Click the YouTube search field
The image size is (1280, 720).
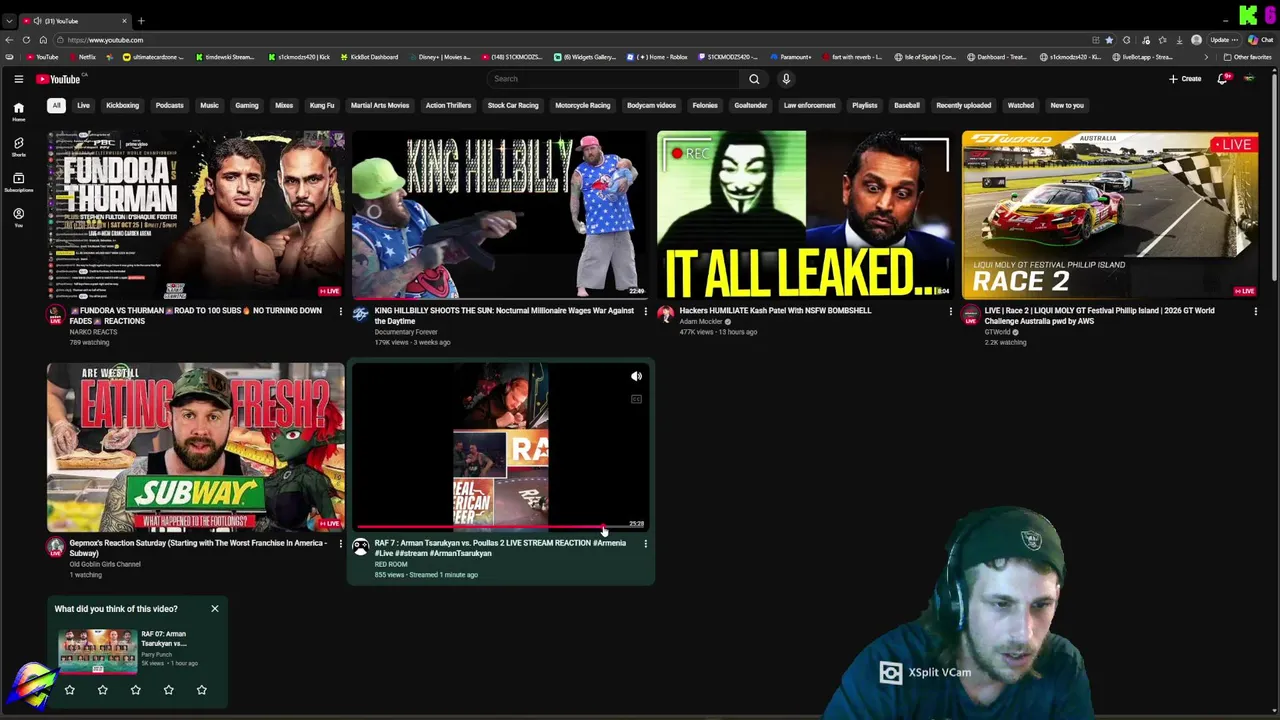coord(614,79)
